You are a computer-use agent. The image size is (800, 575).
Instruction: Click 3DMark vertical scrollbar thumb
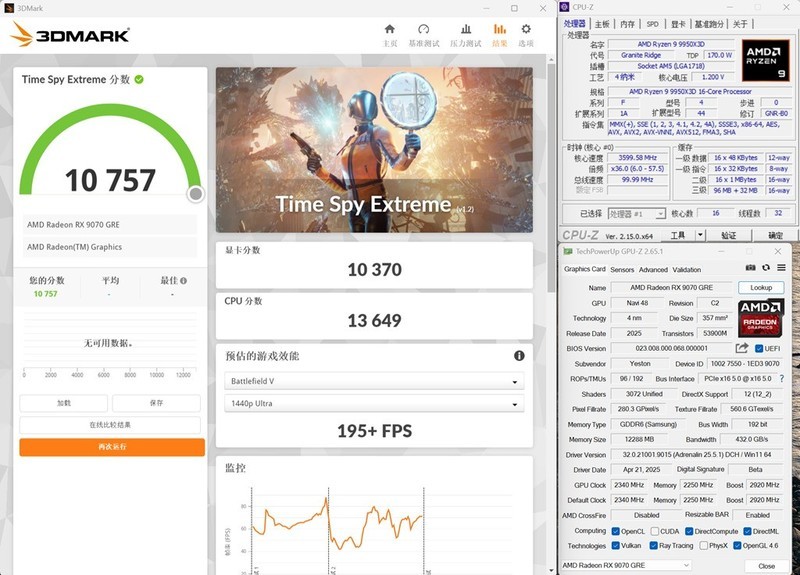[x=551, y=179]
